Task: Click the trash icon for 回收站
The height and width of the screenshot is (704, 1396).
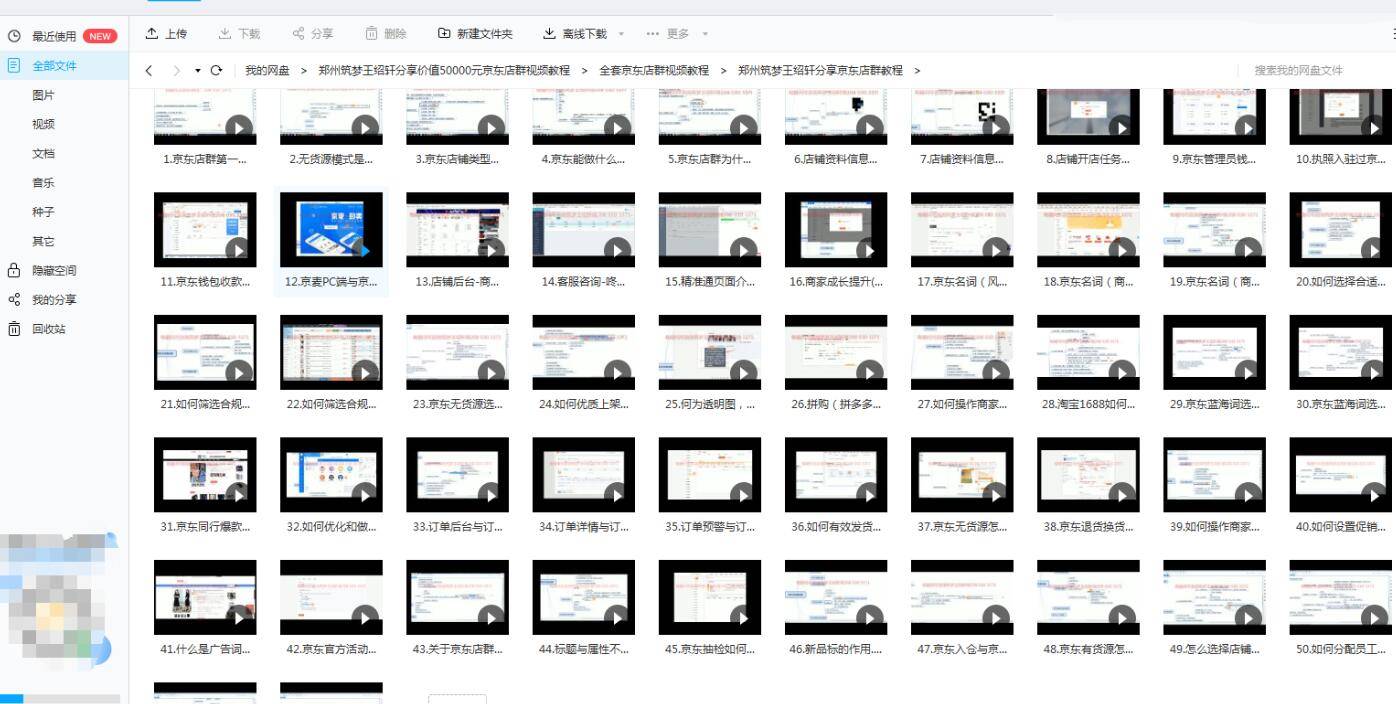Action: pos(14,328)
